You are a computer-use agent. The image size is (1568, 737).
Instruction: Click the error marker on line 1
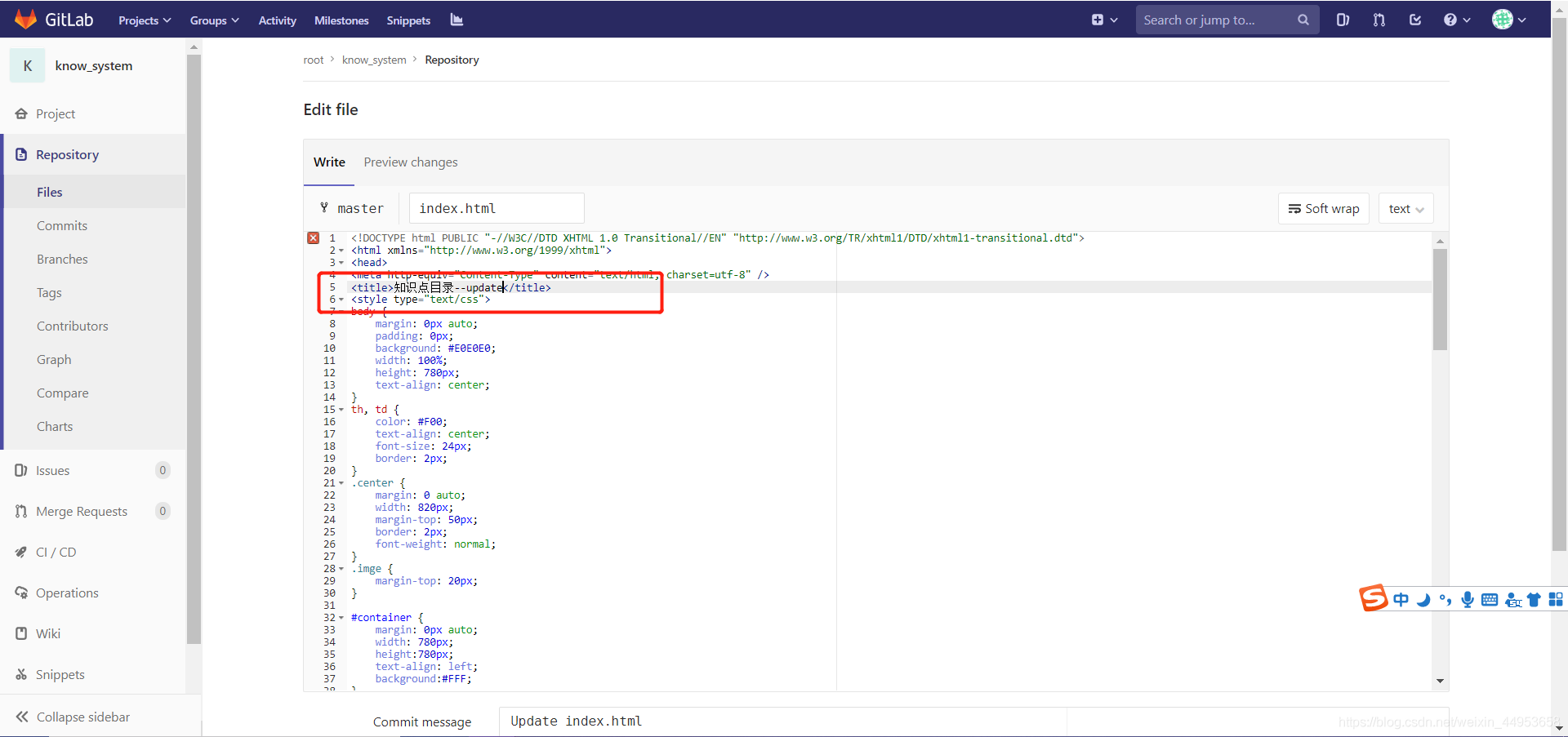tap(314, 238)
